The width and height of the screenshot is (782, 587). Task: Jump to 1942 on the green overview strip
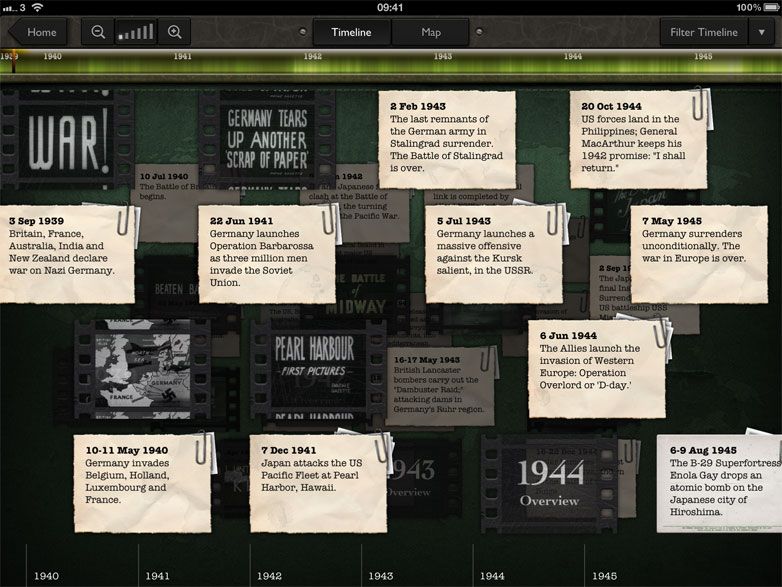tap(313, 56)
